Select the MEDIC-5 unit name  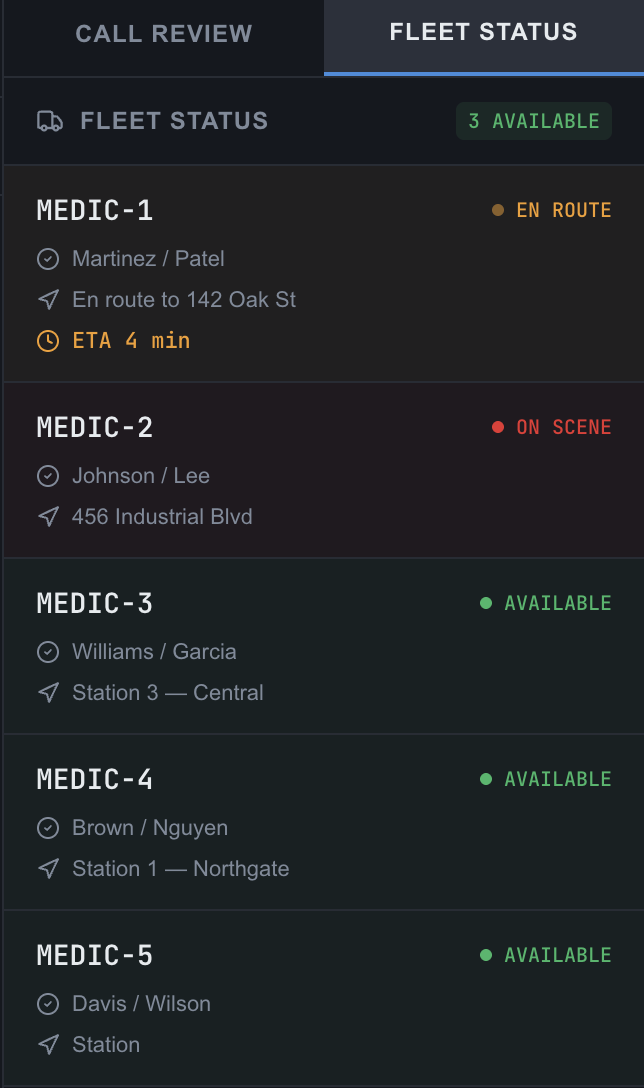[x=94, y=955]
